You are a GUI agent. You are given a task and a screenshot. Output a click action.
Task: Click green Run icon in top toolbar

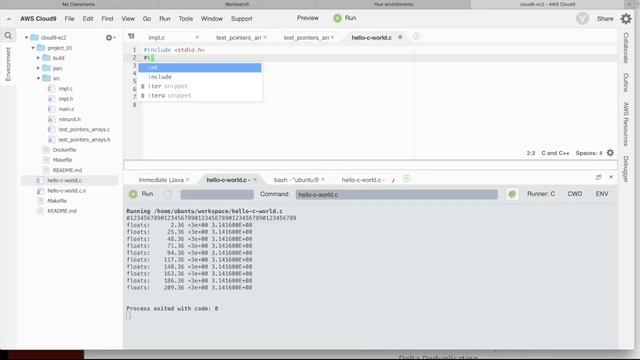(x=337, y=18)
